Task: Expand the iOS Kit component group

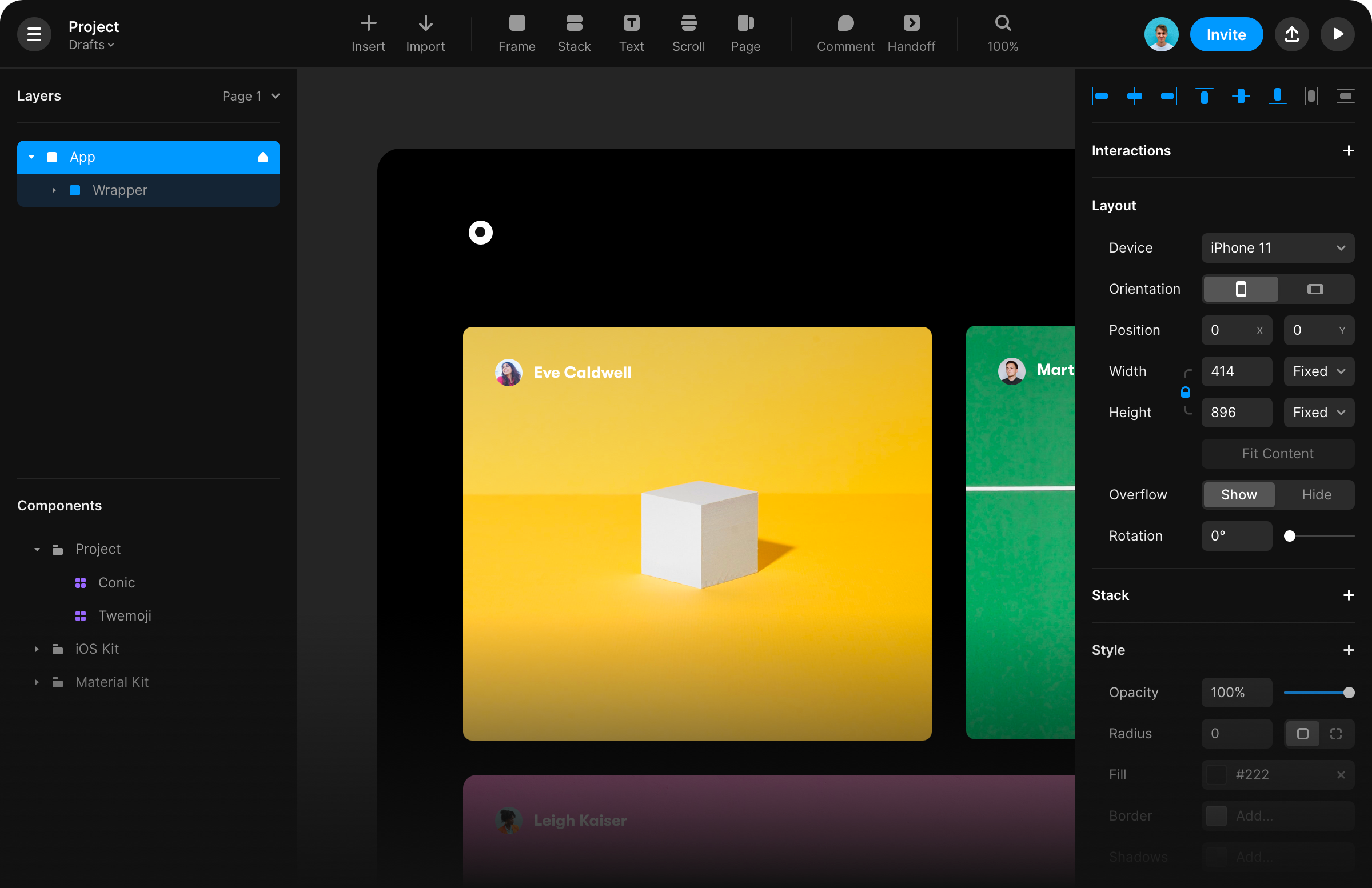Action: tap(35, 649)
